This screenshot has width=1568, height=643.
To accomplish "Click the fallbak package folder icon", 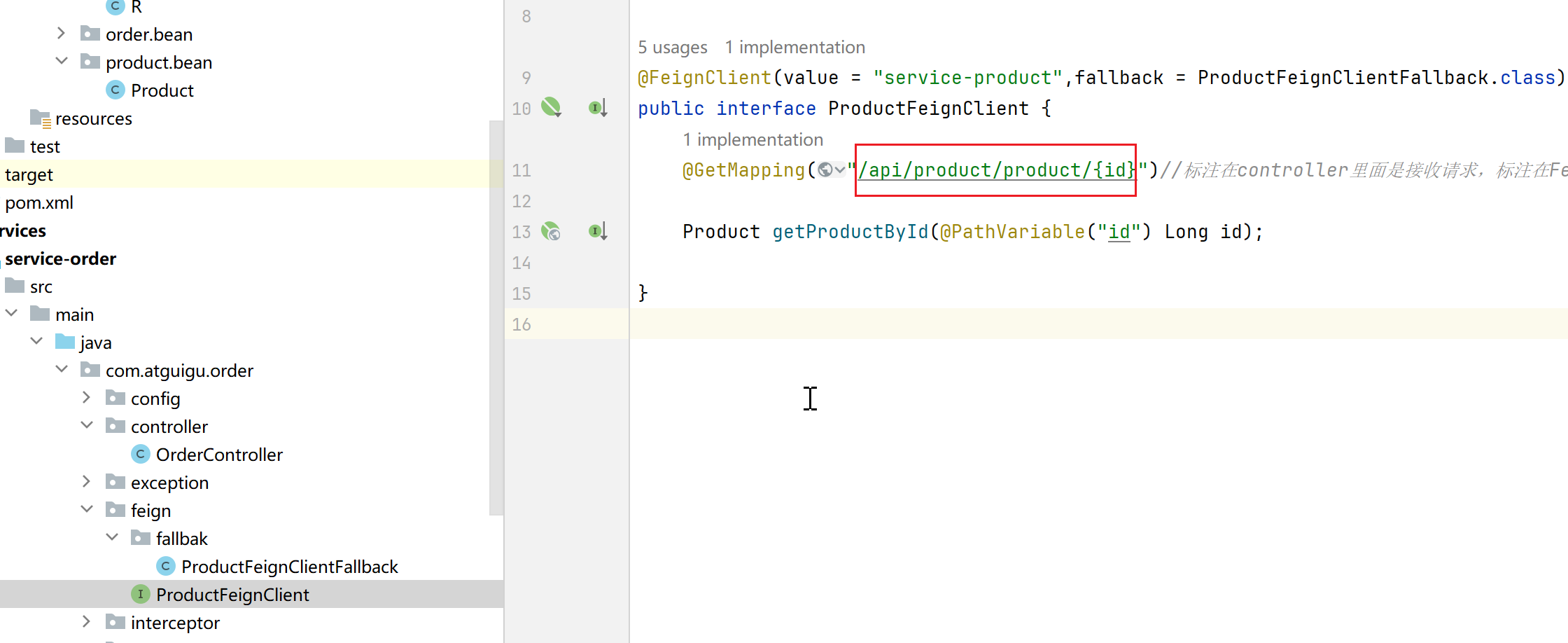I will point(141,538).
